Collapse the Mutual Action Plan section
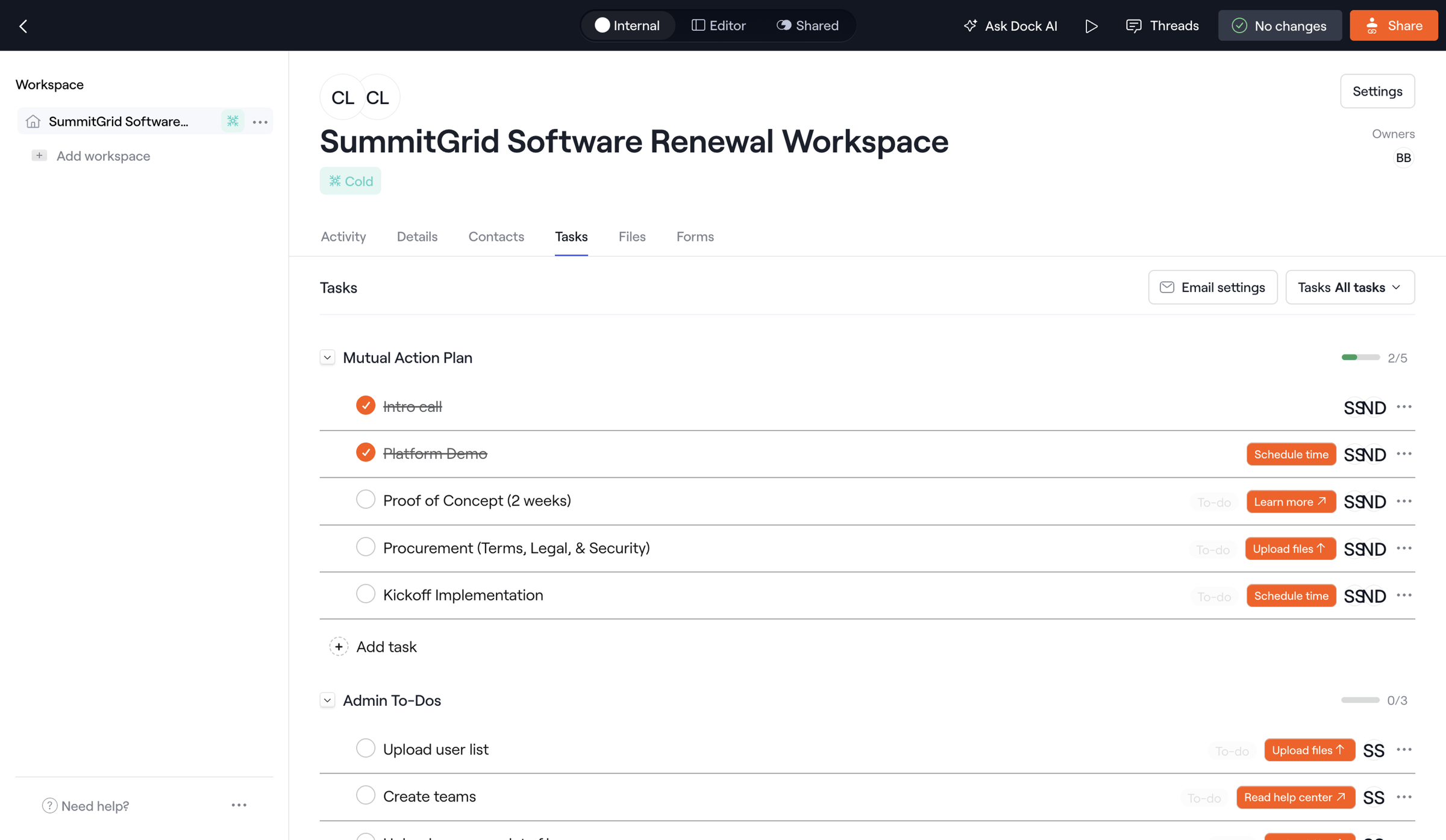 pos(327,358)
